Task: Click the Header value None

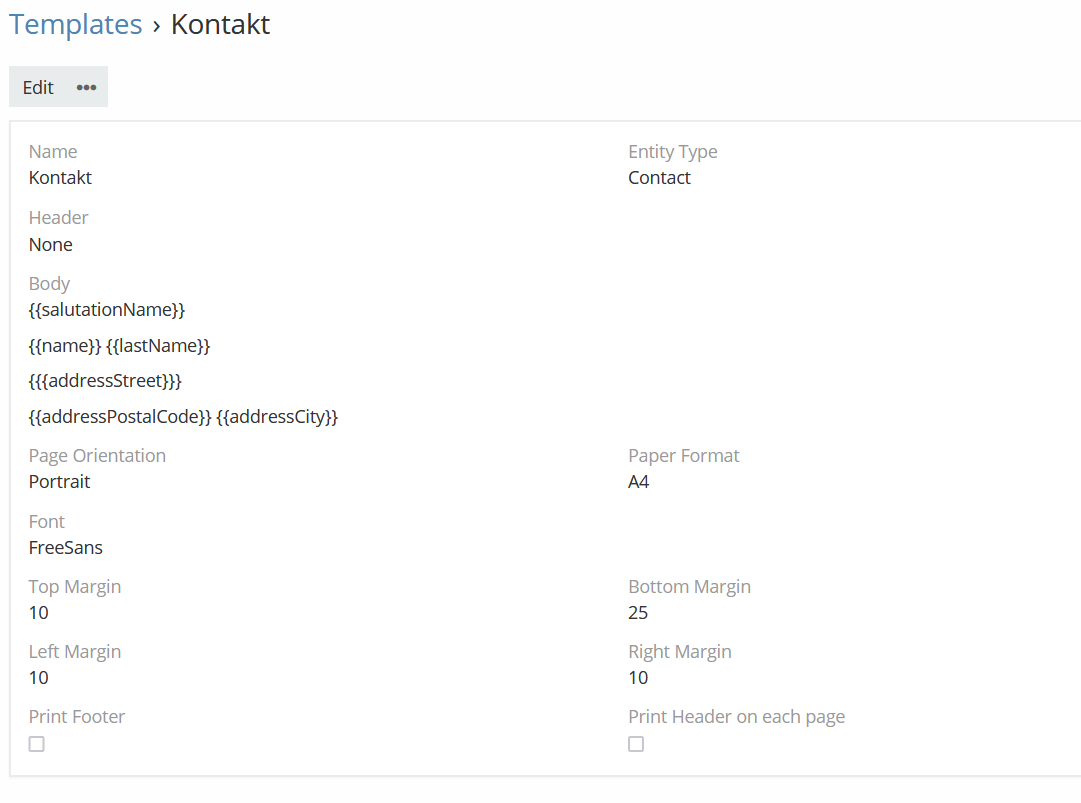Action: coord(51,244)
